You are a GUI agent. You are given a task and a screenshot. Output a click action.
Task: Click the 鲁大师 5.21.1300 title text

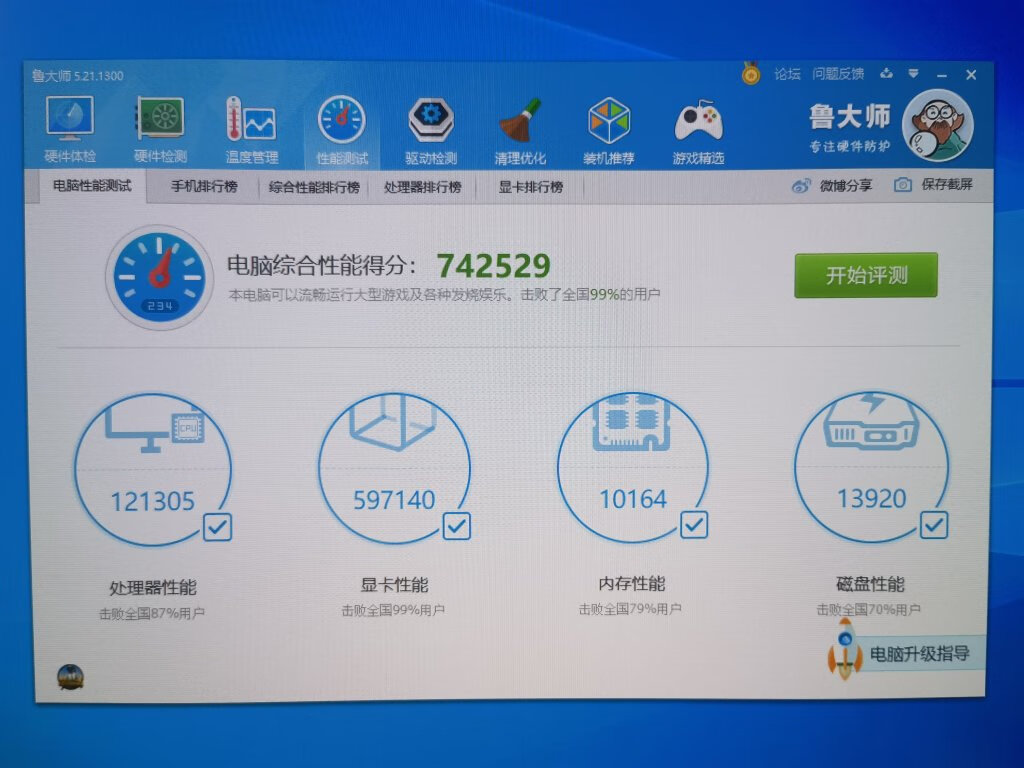click(x=78, y=76)
